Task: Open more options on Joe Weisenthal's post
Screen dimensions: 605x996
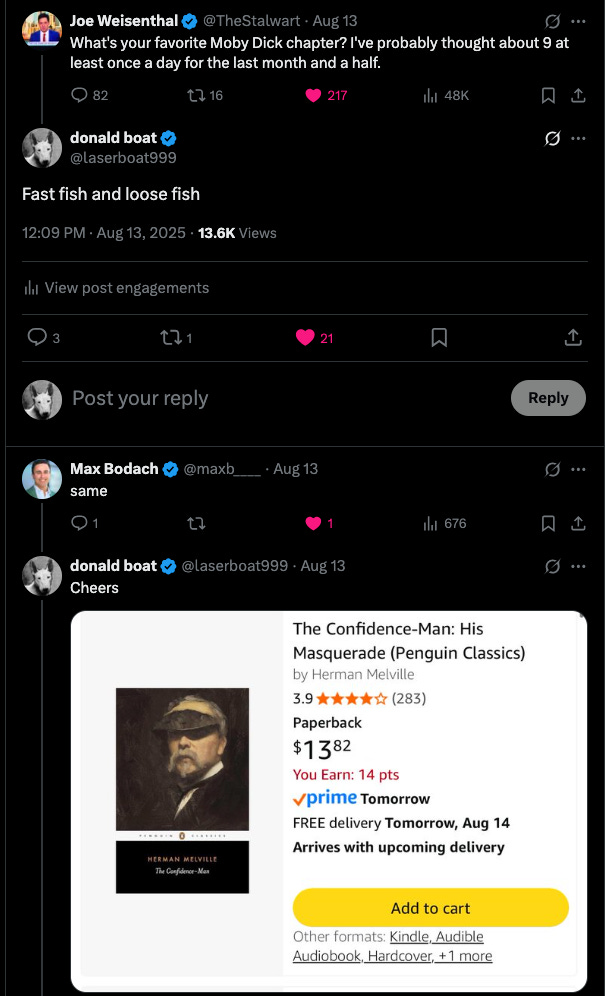Action: [x=578, y=21]
